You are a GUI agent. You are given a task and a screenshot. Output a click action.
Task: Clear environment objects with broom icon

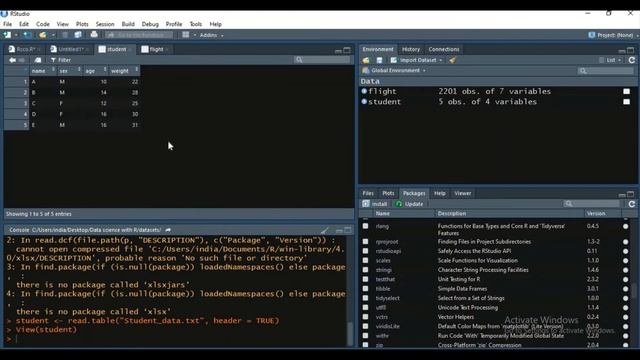click(452, 60)
